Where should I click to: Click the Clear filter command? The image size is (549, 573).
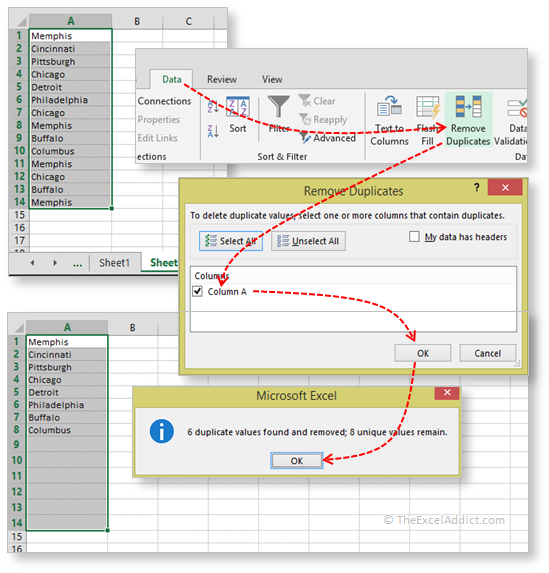coord(317,100)
